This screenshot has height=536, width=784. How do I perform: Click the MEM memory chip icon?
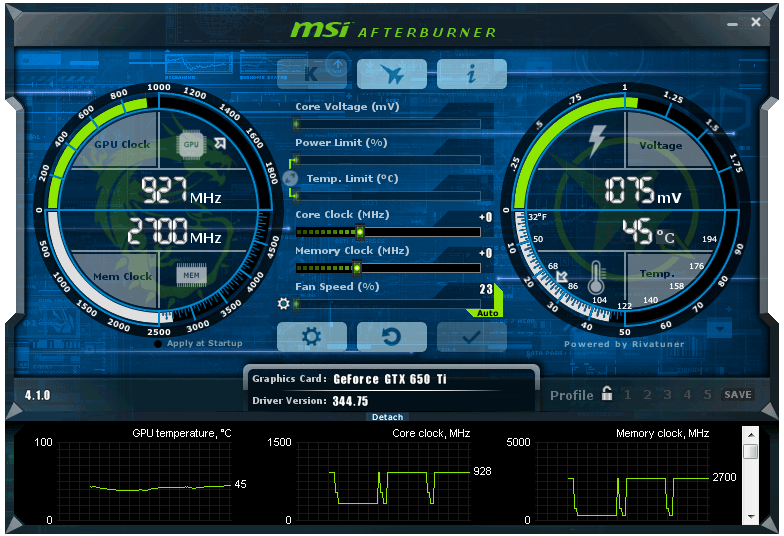pos(192,275)
